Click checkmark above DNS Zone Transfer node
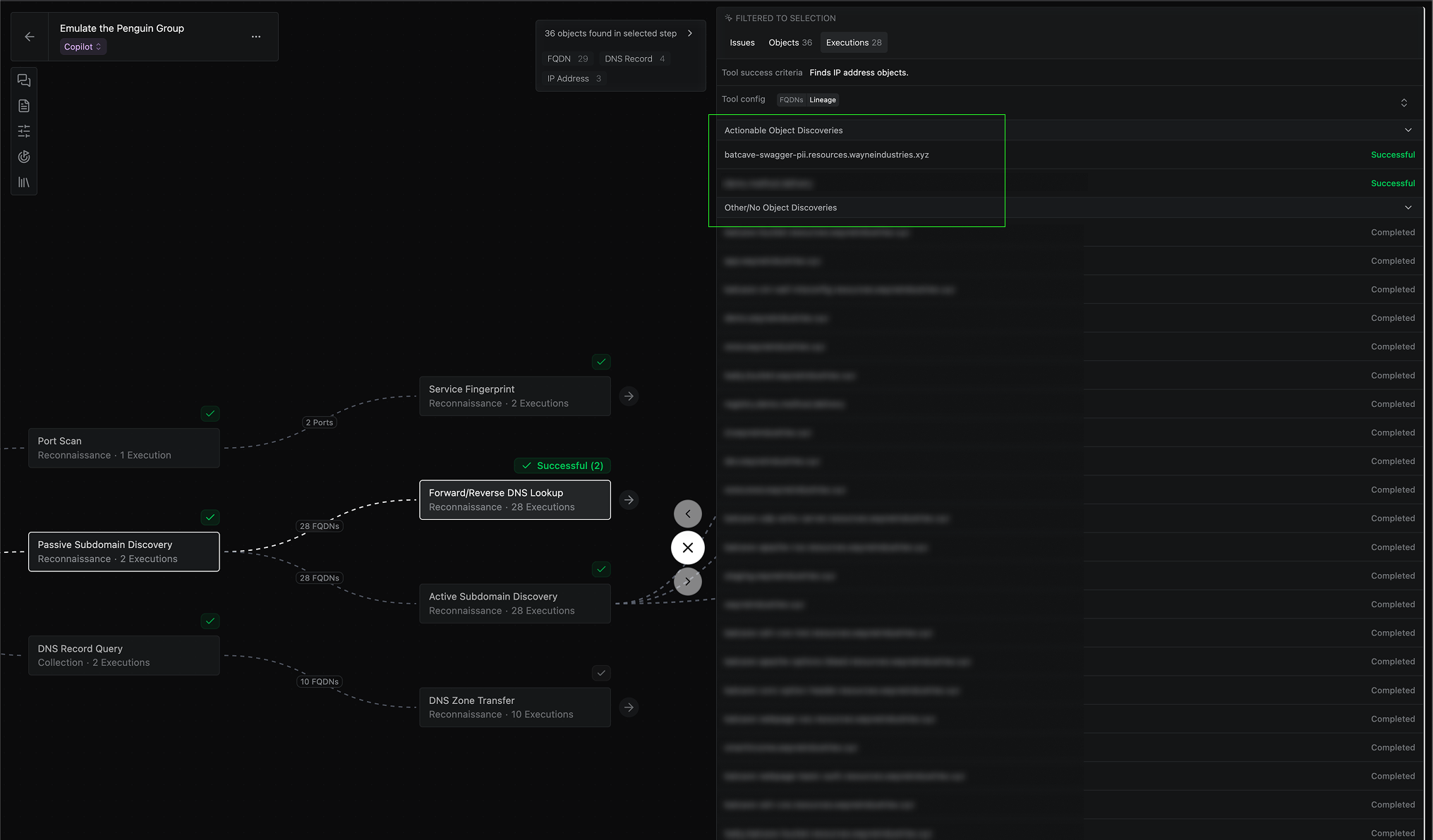This screenshot has width=1433, height=840. tap(601, 673)
